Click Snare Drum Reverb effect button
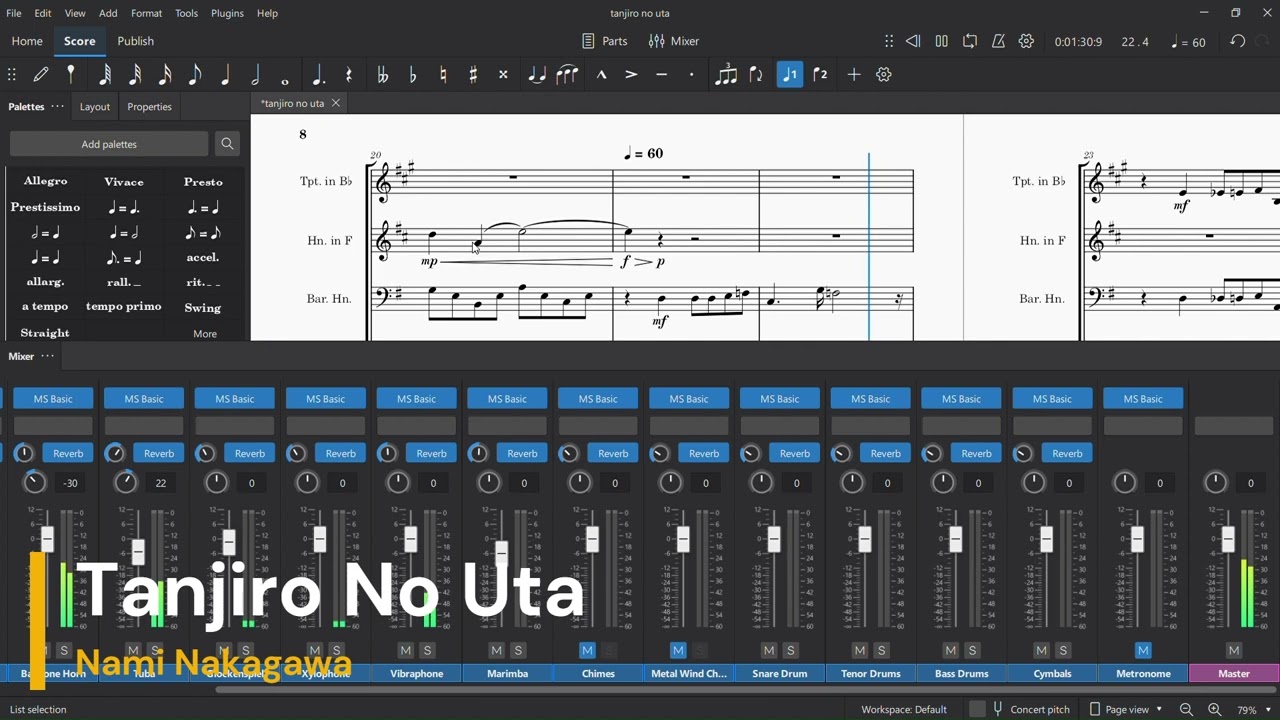 [x=794, y=453]
